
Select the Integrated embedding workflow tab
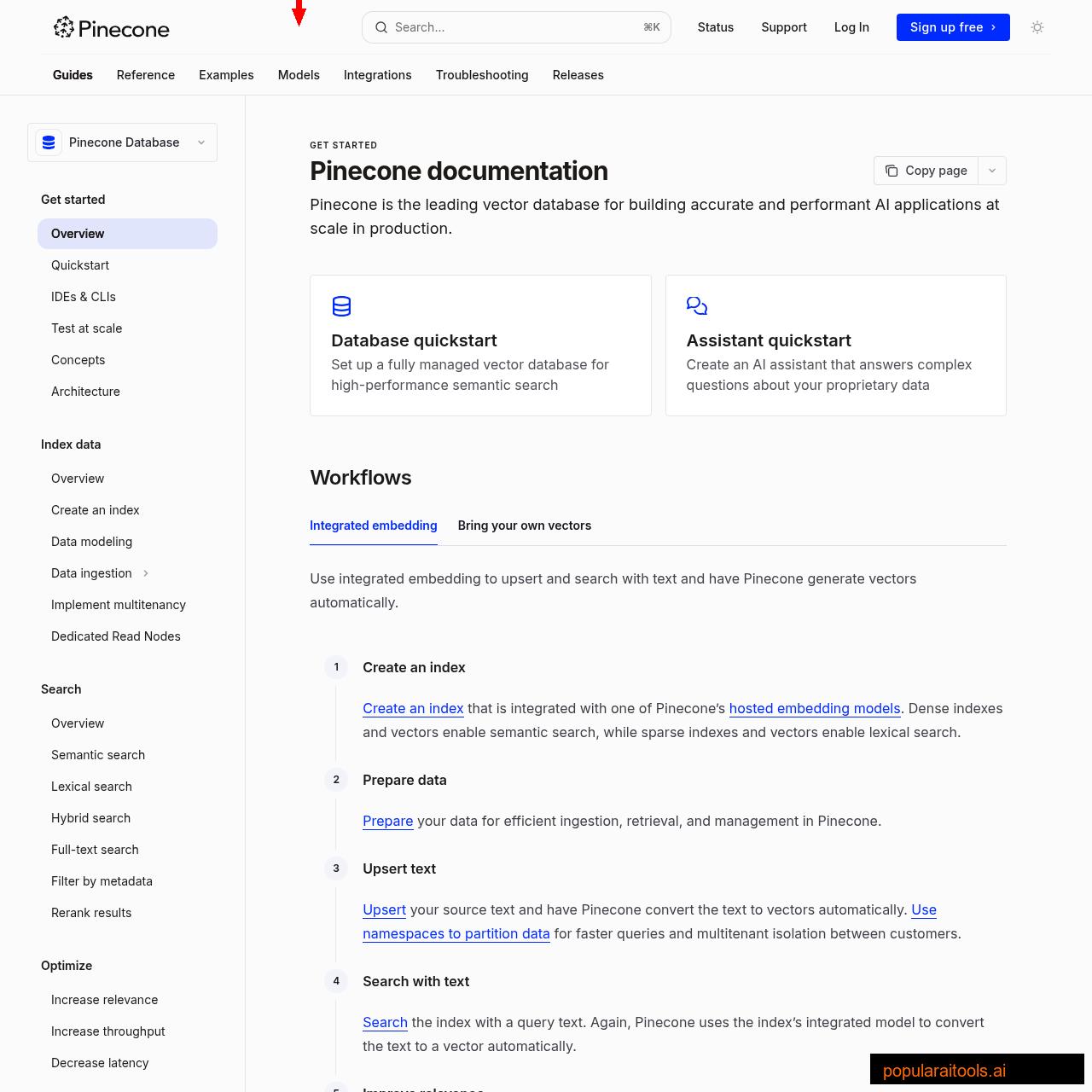374,526
